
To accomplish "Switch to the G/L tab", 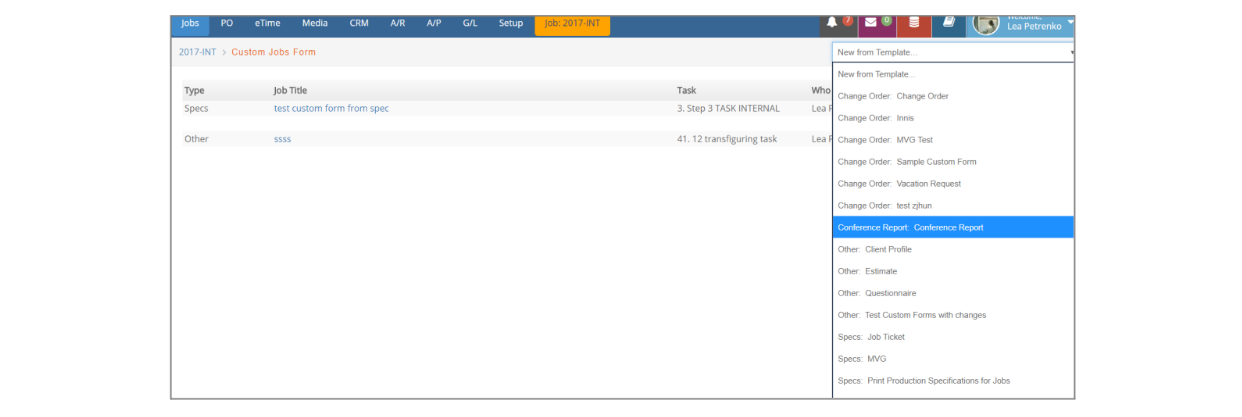I will pyautogui.click(x=470, y=23).
